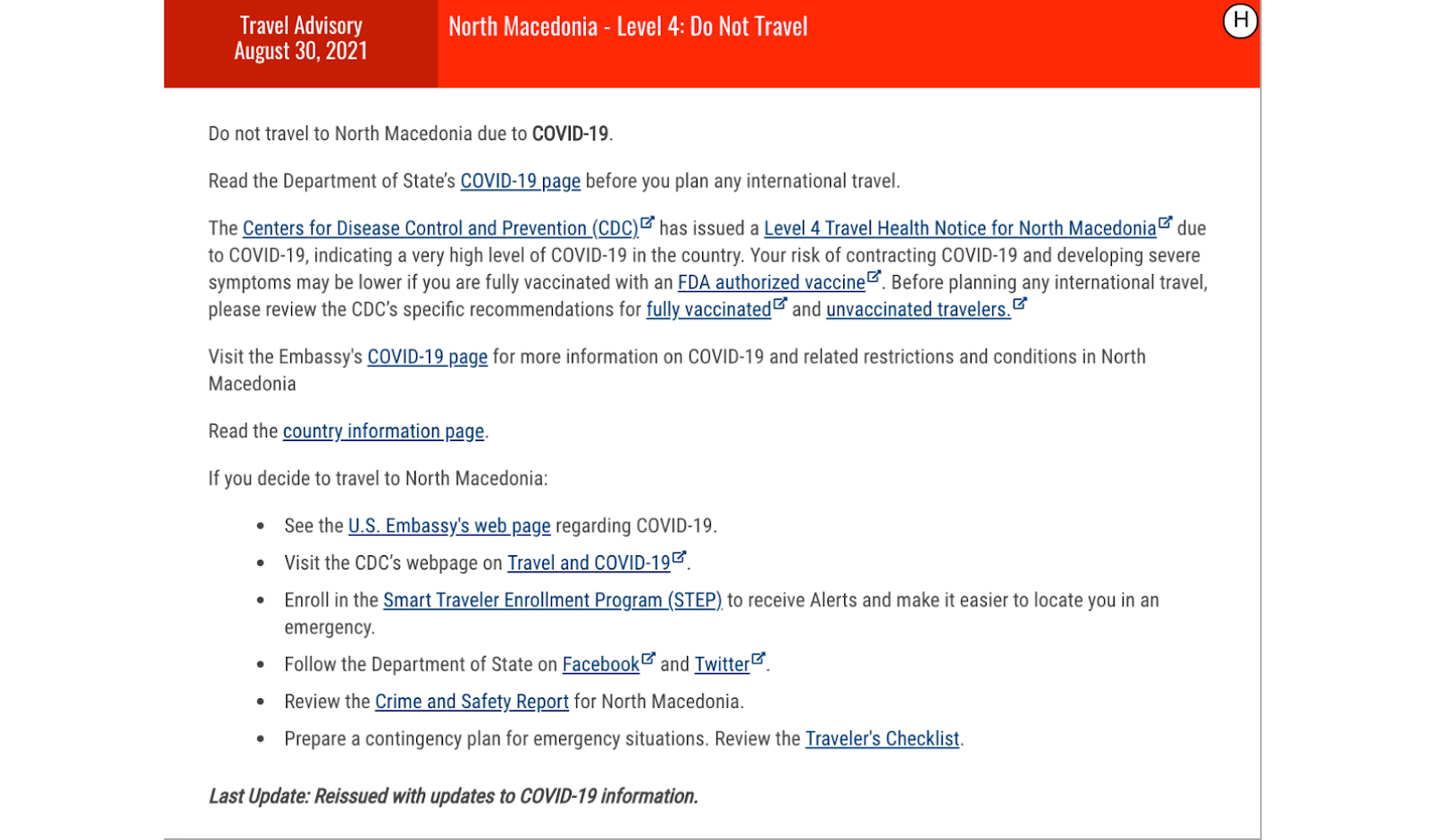Image resolution: width=1429 pixels, height=840 pixels.
Task: Click the Last Update reissued note
Action: coord(454,796)
